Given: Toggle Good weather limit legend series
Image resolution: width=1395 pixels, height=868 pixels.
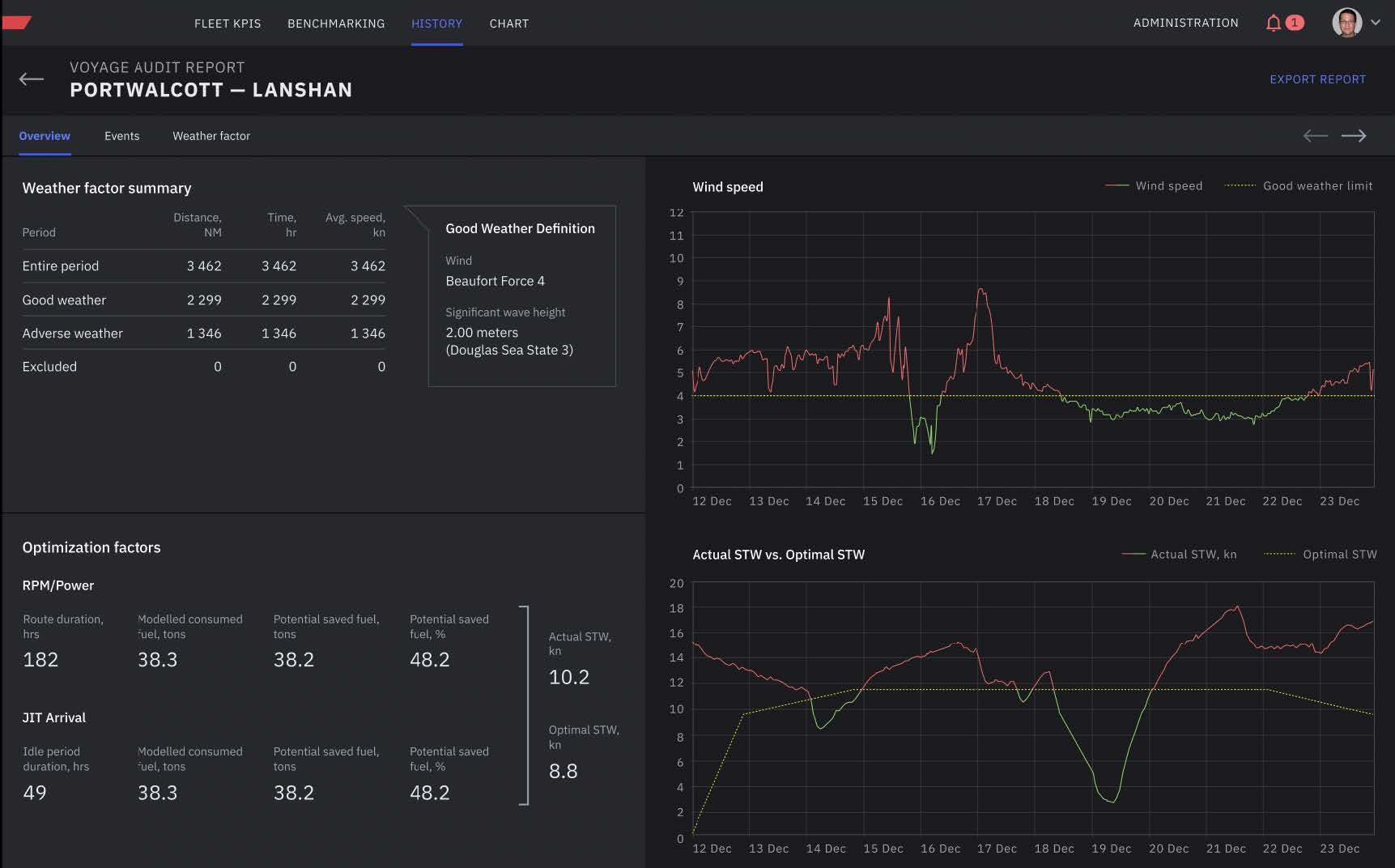Looking at the screenshot, I should click(x=1316, y=186).
